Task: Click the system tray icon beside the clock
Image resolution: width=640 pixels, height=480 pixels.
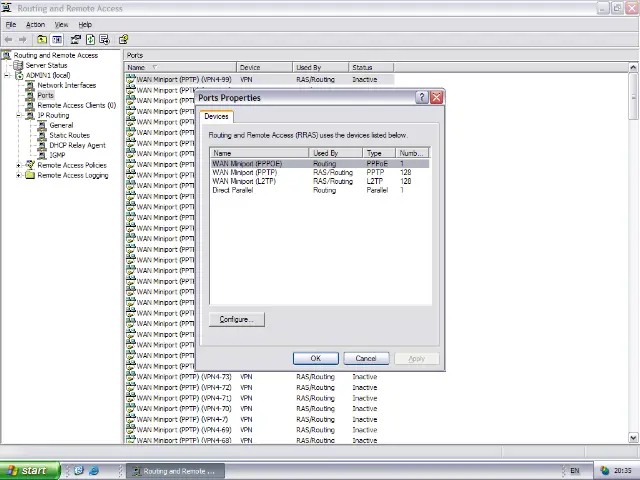Action: click(x=604, y=471)
